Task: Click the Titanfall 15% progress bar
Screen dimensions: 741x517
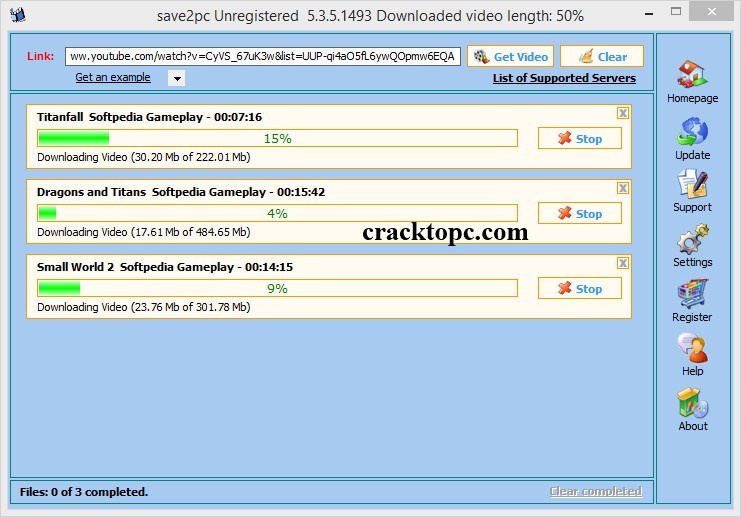Action: coord(277,138)
